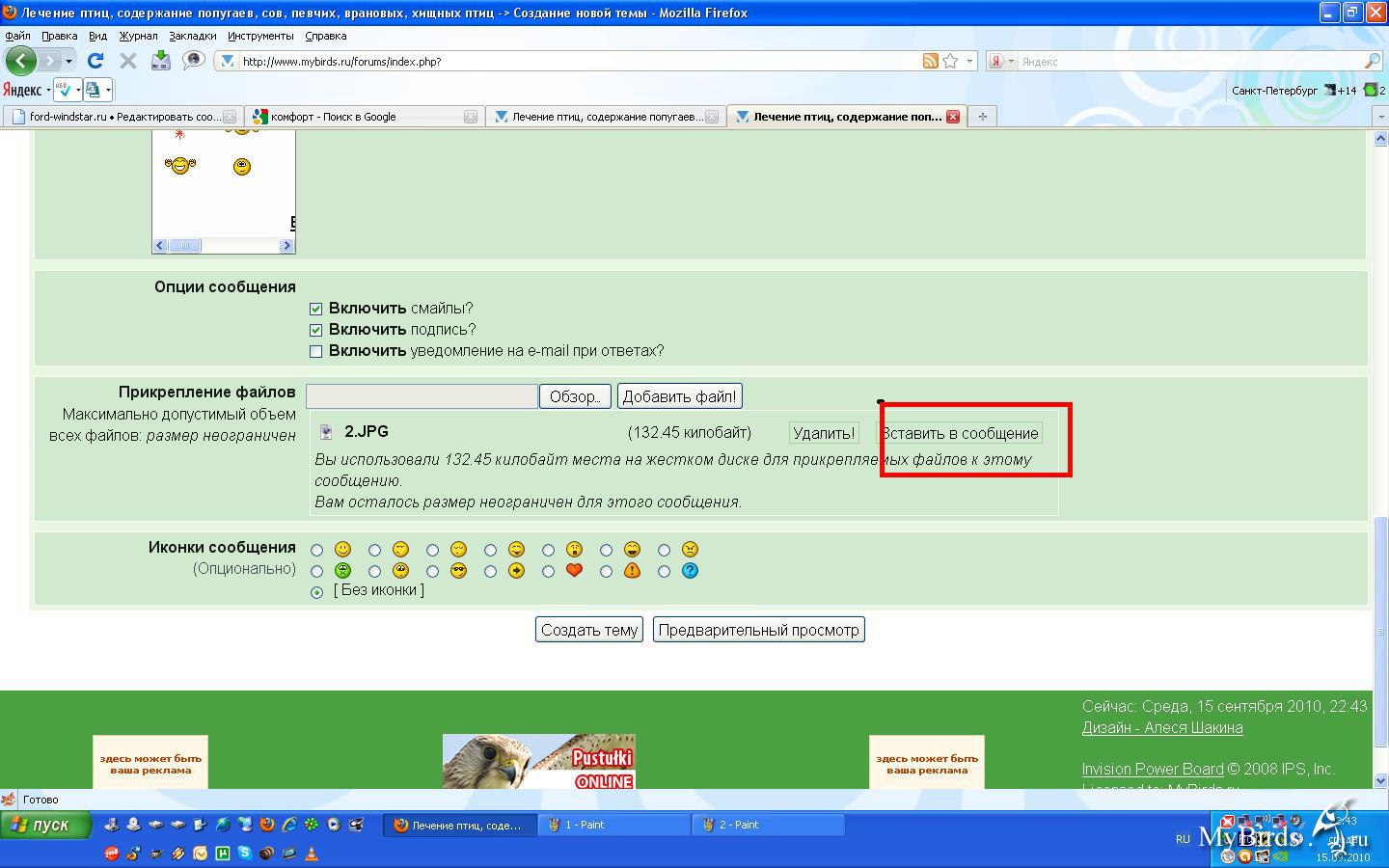
Task: Toggle the Включить подпись checkbox
Action: [315, 330]
